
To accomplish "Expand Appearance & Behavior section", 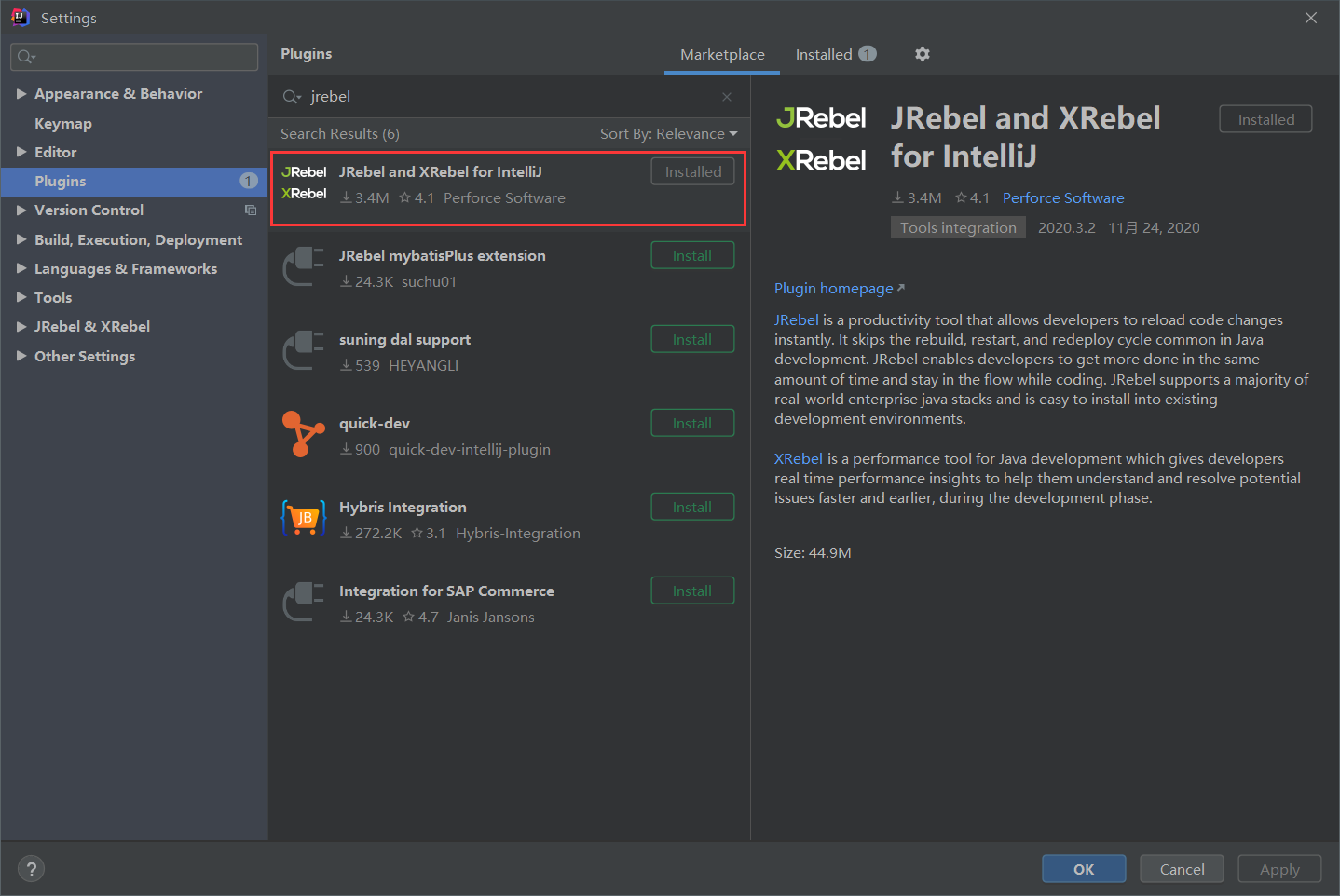I will click(21, 94).
